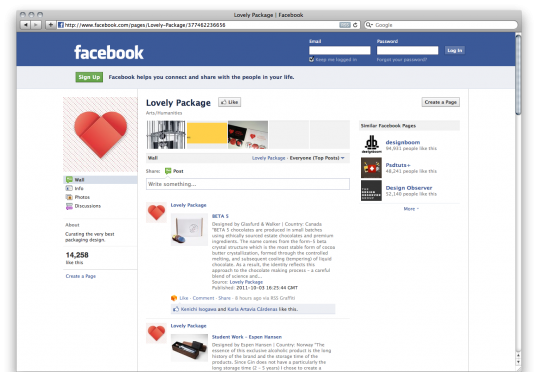Open the designboom page link
The height and width of the screenshot is (372, 538).
coord(403,142)
